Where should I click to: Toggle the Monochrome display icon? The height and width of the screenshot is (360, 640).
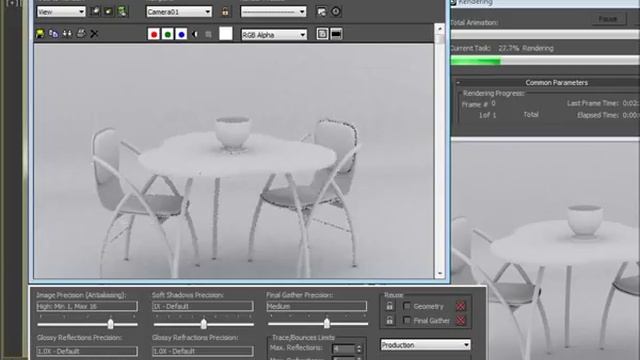pos(209,34)
